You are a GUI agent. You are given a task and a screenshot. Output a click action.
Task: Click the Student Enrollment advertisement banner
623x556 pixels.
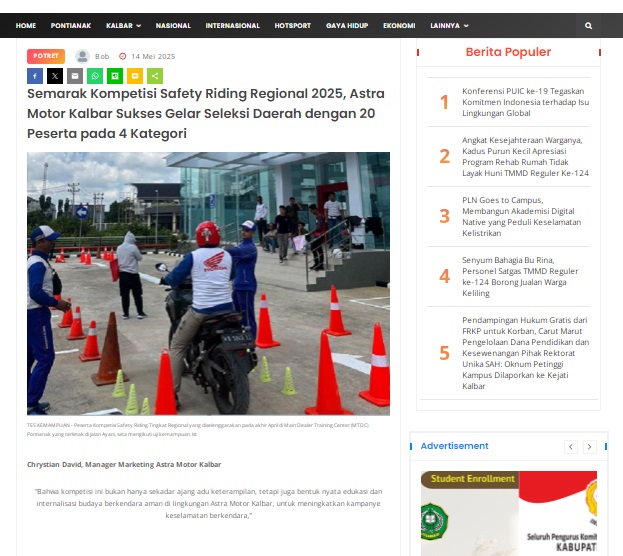(x=509, y=513)
